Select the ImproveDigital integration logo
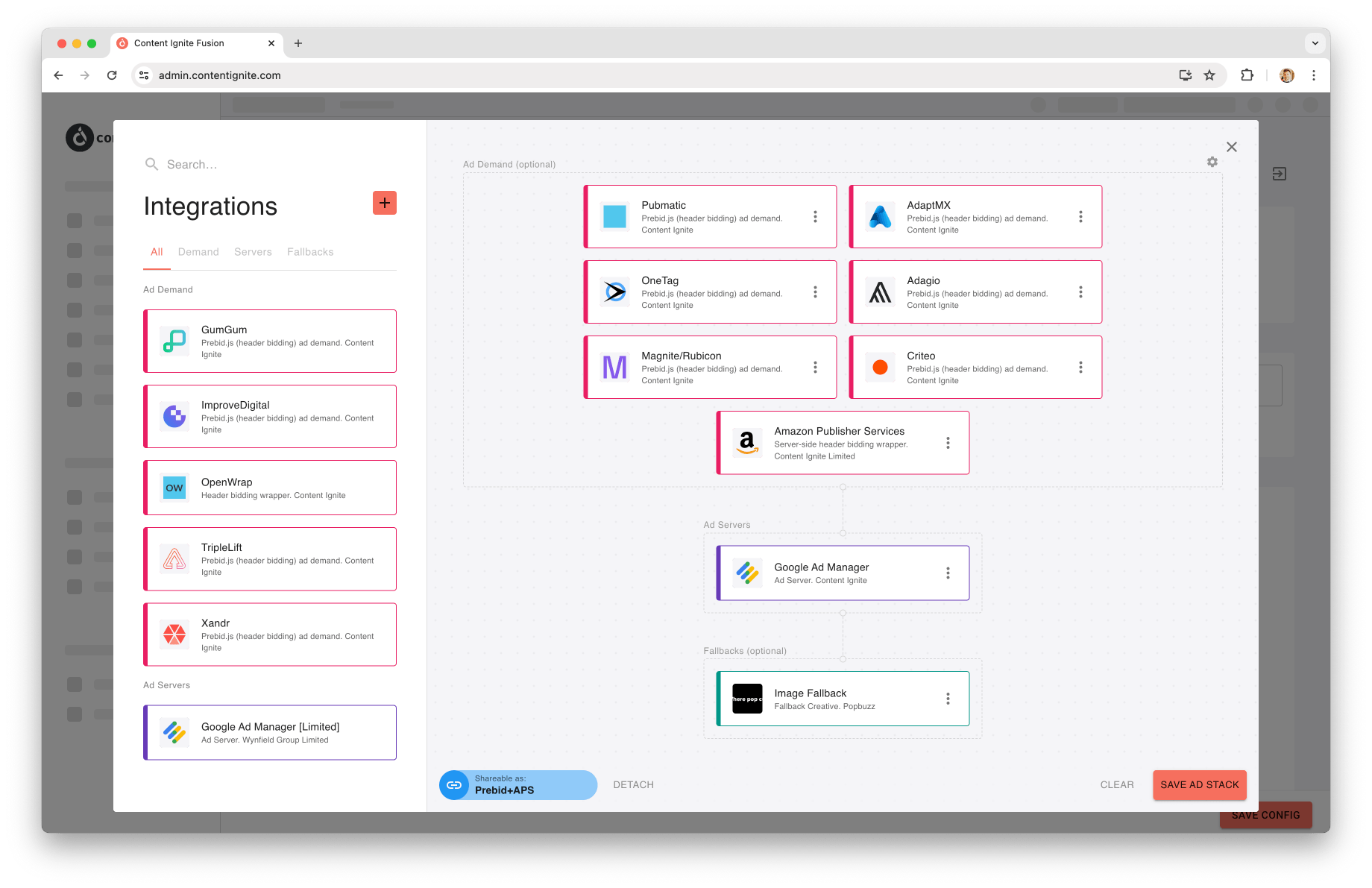Viewport: 1372px width, 888px height. pyautogui.click(x=174, y=416)
